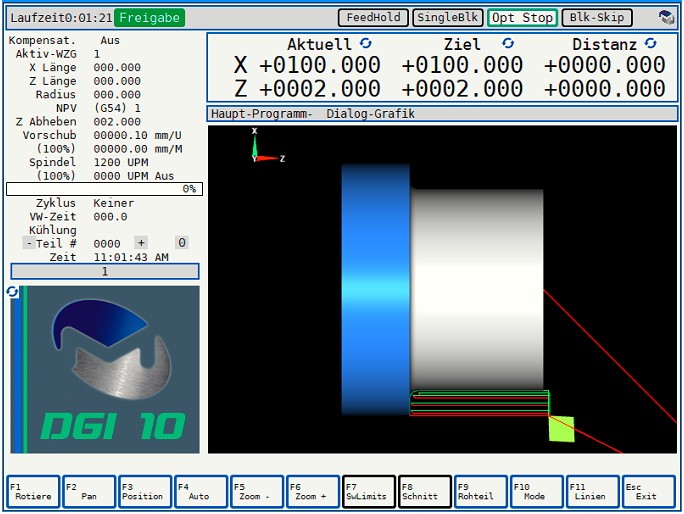Click the Kompensat. value Aus

coord(110,41)
